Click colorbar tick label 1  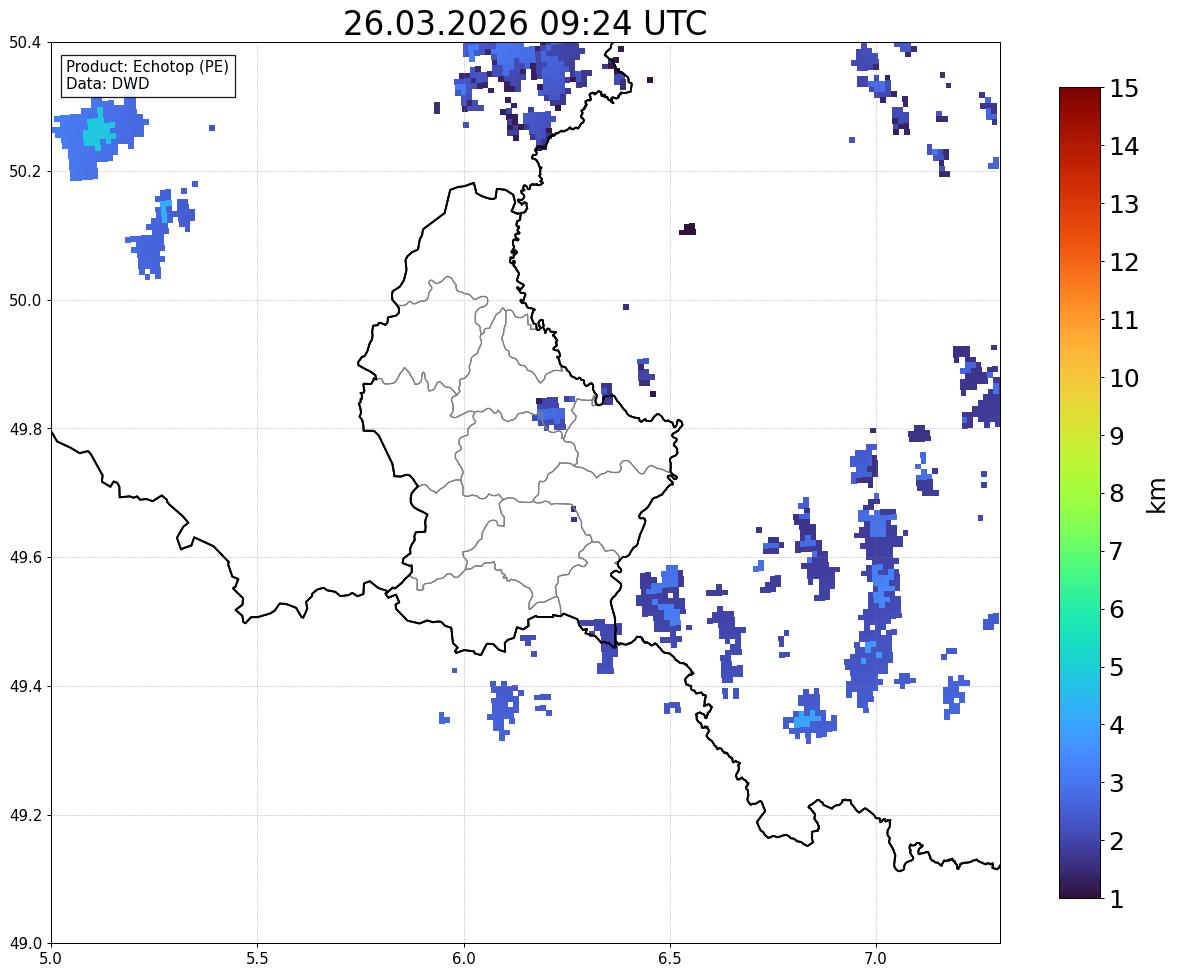point(1116,899)
